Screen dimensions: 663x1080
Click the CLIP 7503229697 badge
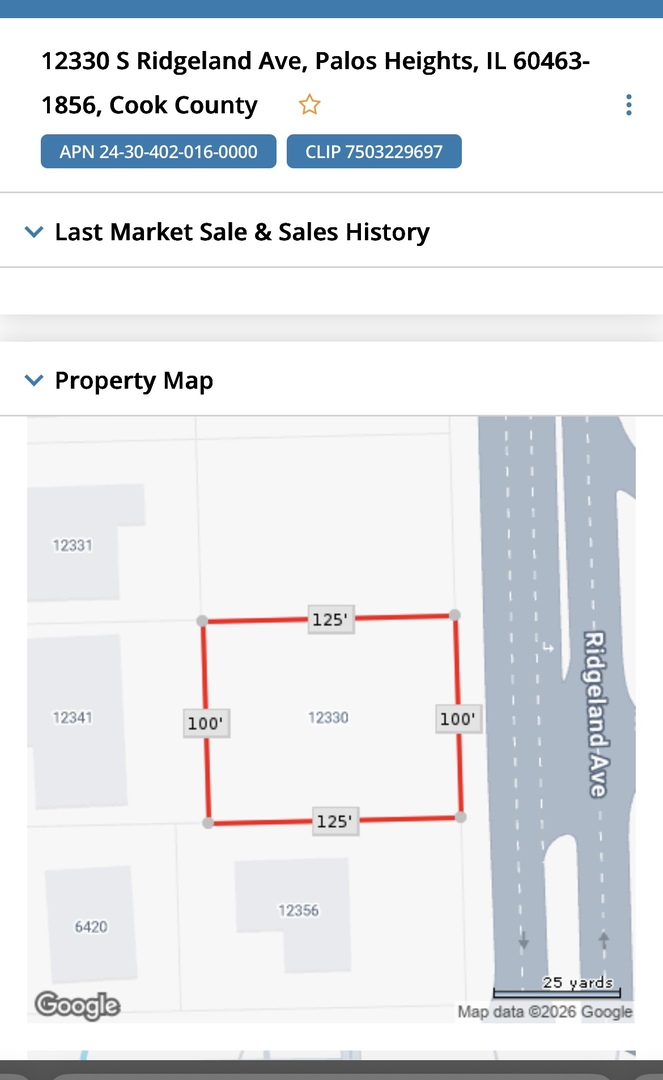[x=374, y=152]
